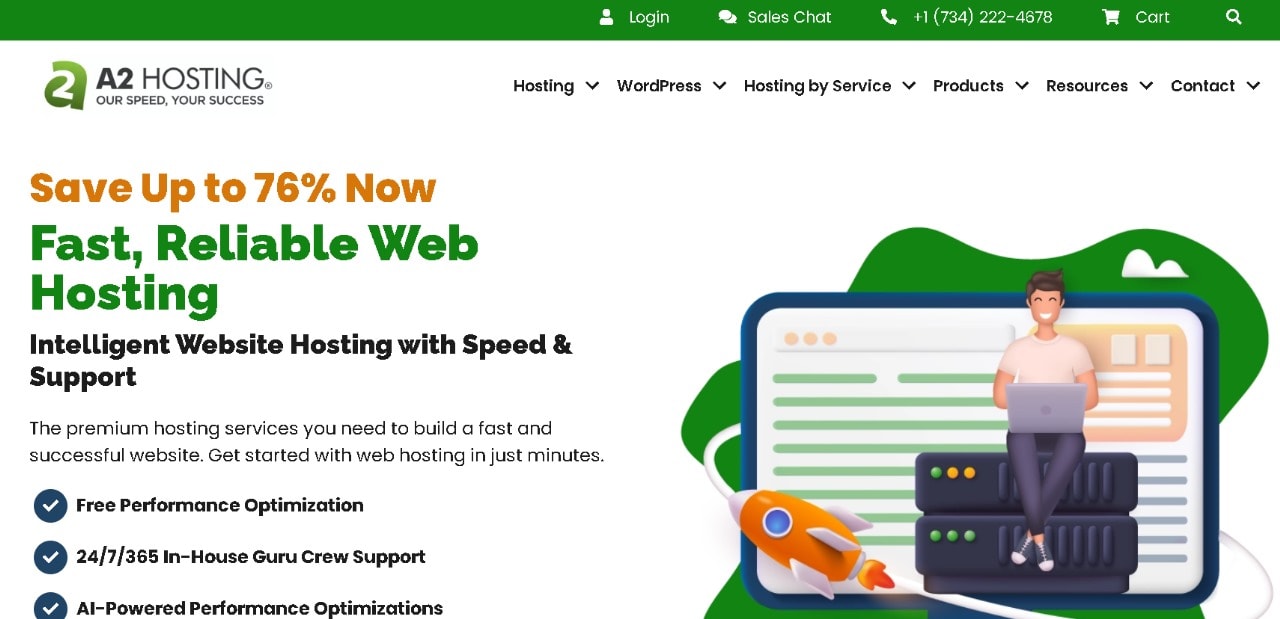Open the Contact menu chevron
Image resolution: width=1280 pixels, height=619 pixels.
[x=1253, y=86]
